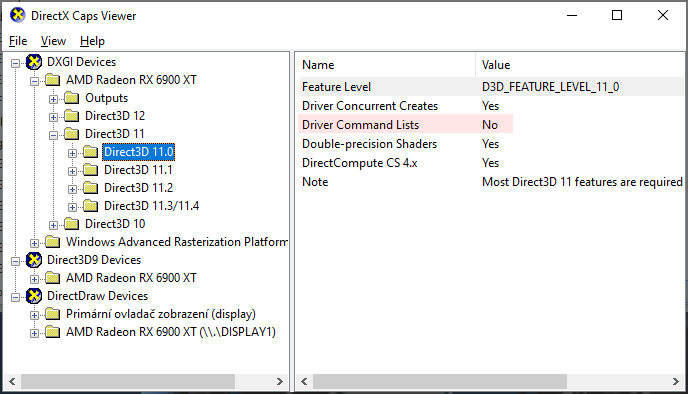
Task: Select Direct3D 11.3/11.4 tree item
Action: coord(151,206)
